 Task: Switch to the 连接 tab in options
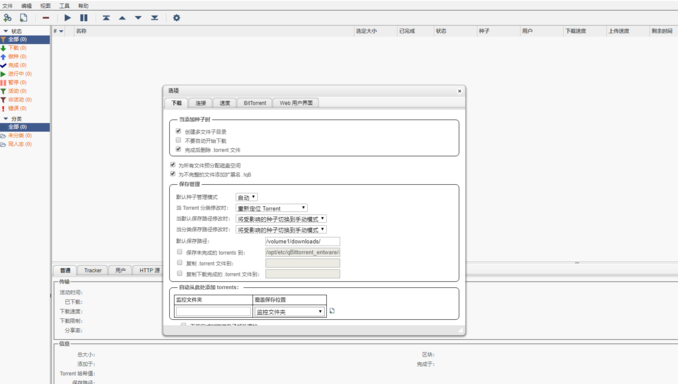[201, 103]
